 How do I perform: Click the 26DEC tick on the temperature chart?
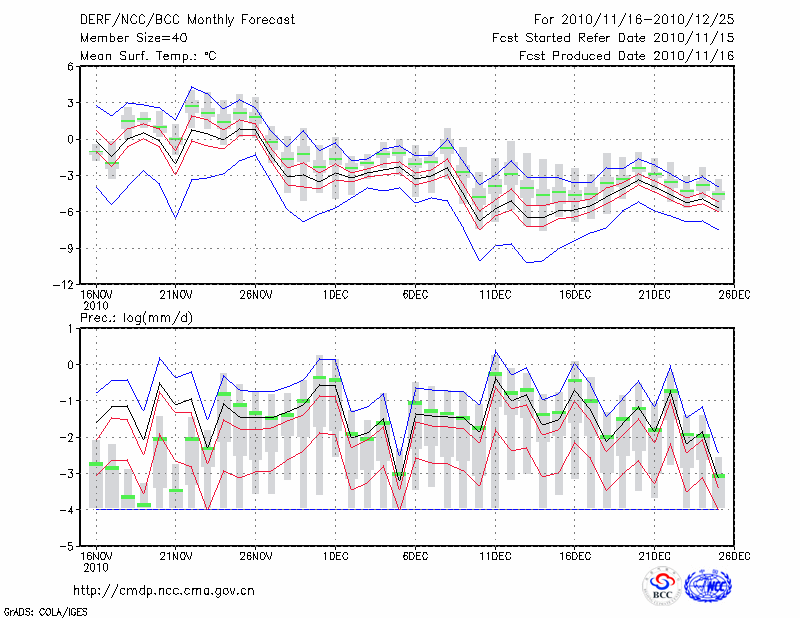coord(735,293)
